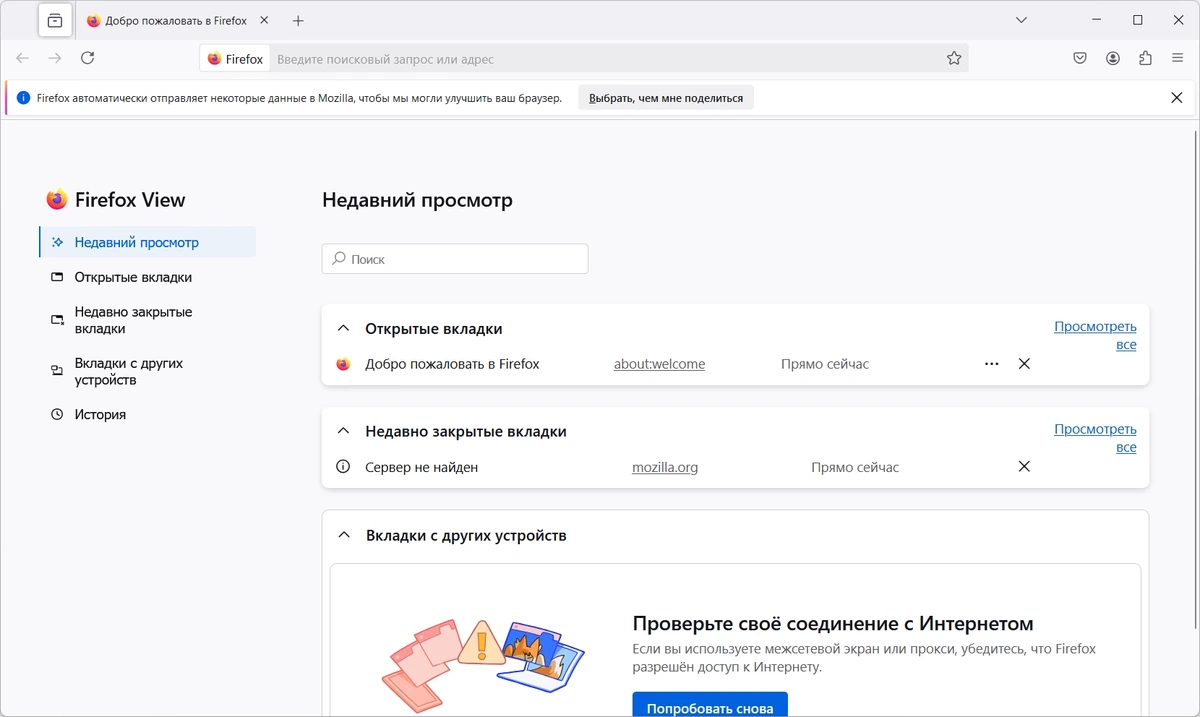Reload the current page
This screenshot has width=1200, height=717.
88,58
